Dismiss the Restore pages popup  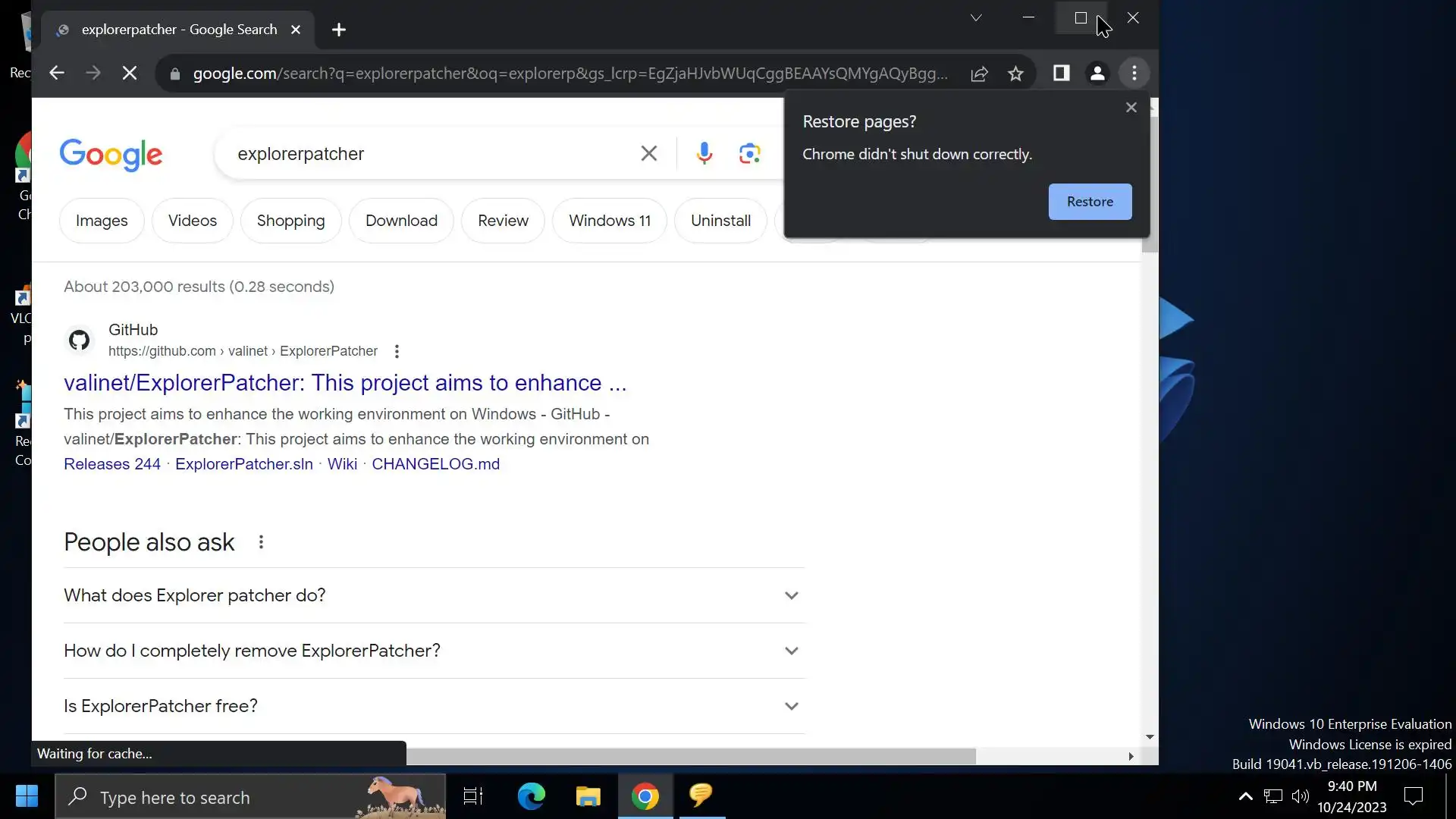[1131, 108]
